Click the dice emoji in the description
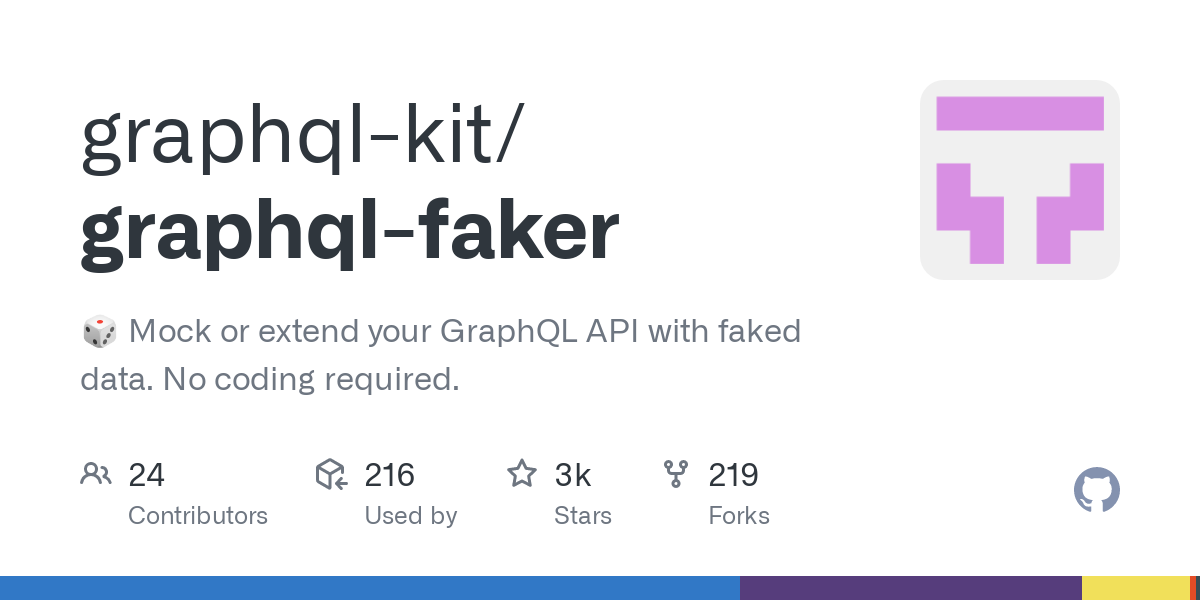Image resolution: width=1200 pixels, height=600 pixels. pos(99,331)
